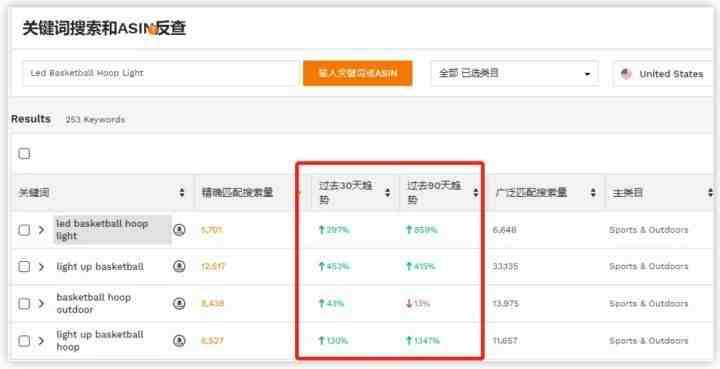Image resolution: width=720 pixels, height=369 pixels.
Task: Click circle icon beside basketball hoop outdoor
Action: pyautogui.click(x=179, y=303)
